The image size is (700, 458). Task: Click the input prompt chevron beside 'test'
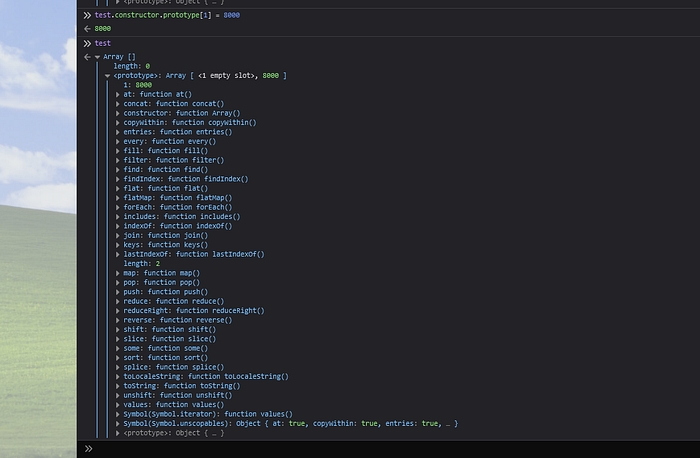tap(87, 44)
